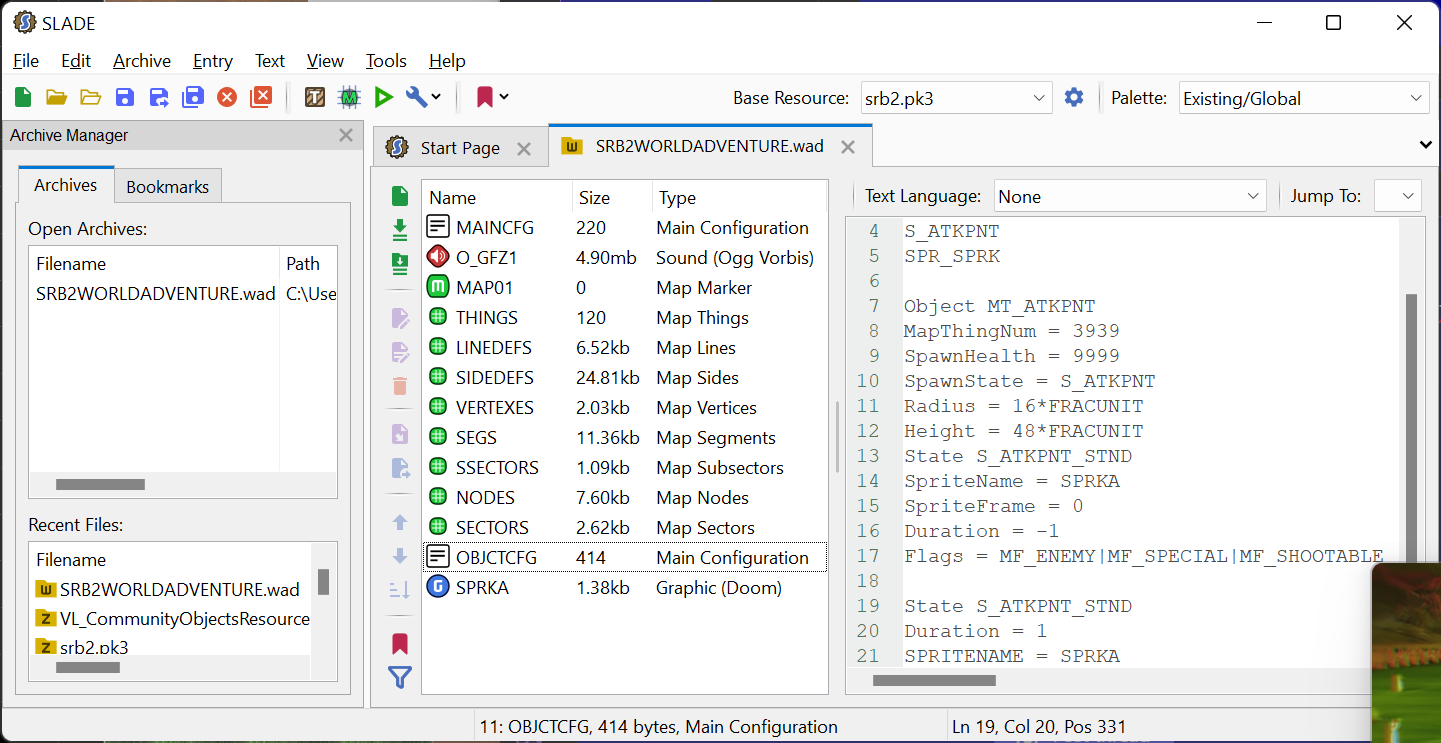This screenshot has width=1441, height=743.
Task: Click the Open Directory outlined folder icon
Action: click(x=91, y=97)
